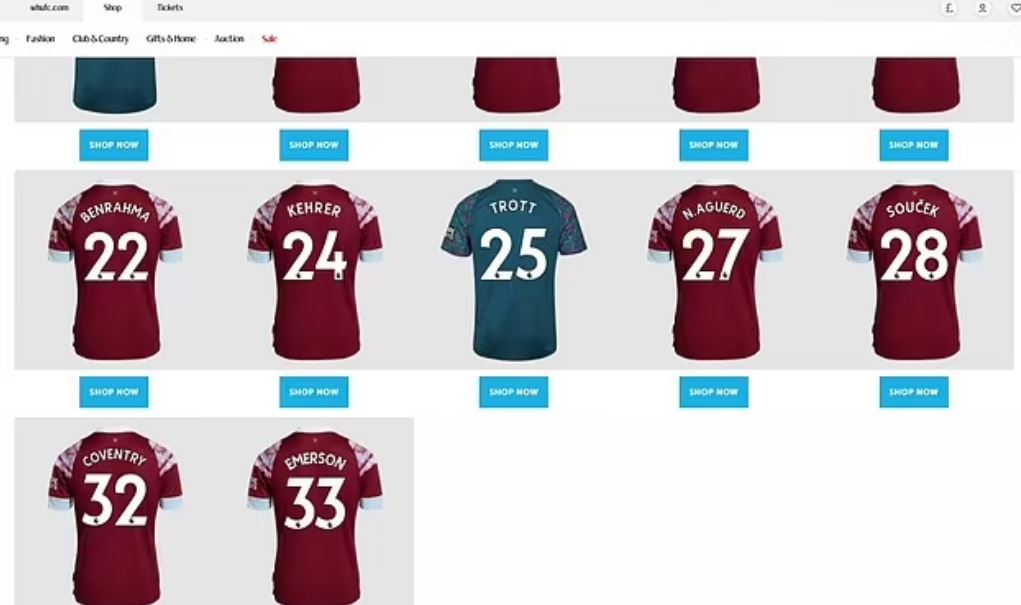Open the Gifts & Home menu
The height and width of the screenshot is (605, 1021).
tap(171, 39)
